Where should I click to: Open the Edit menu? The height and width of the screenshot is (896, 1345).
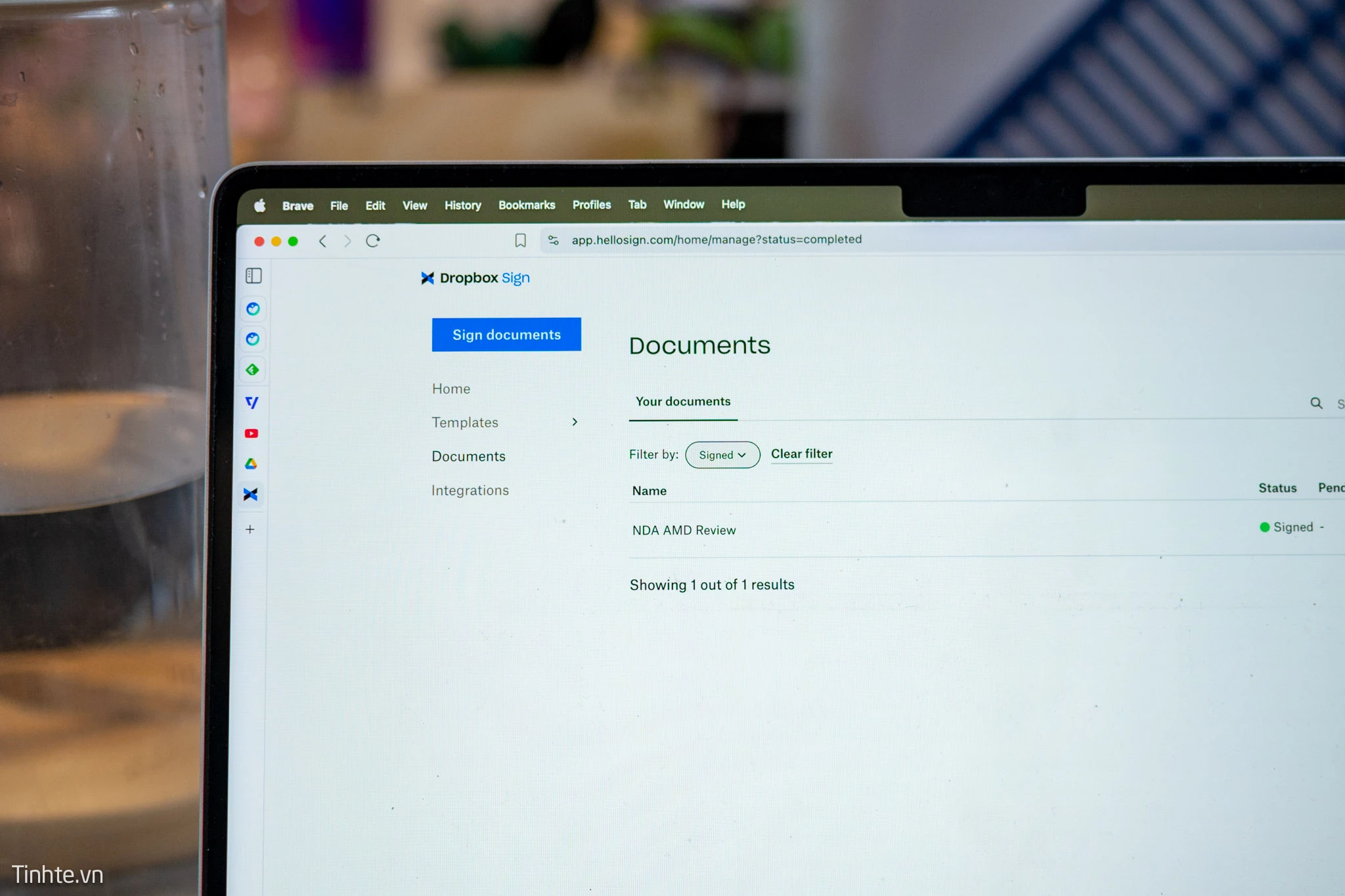(x=375, y=205)
